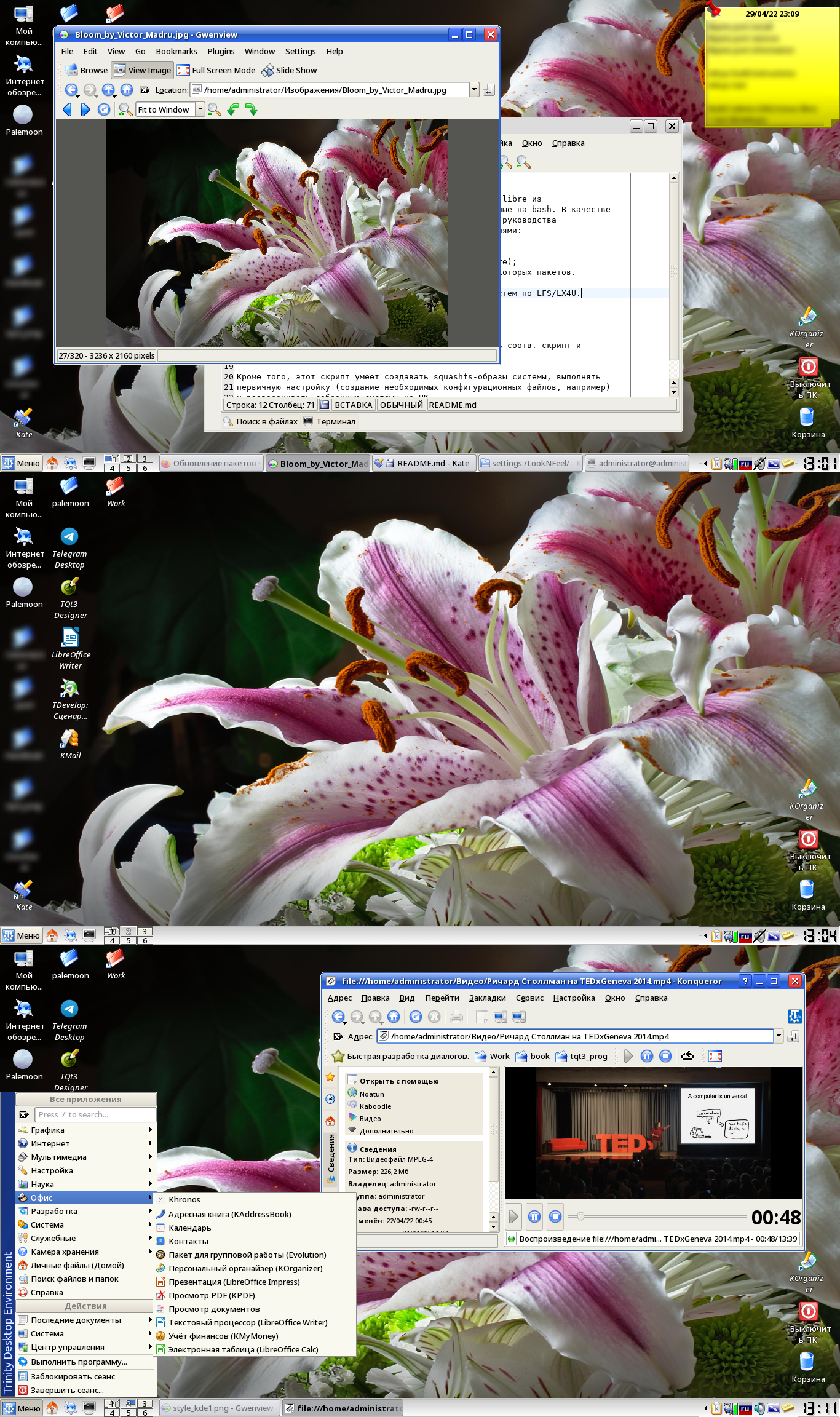The width and height of the screenshot is (840, 1417).
Task: Open the Поиск в файлах tab in Kate
Action: 260,421
